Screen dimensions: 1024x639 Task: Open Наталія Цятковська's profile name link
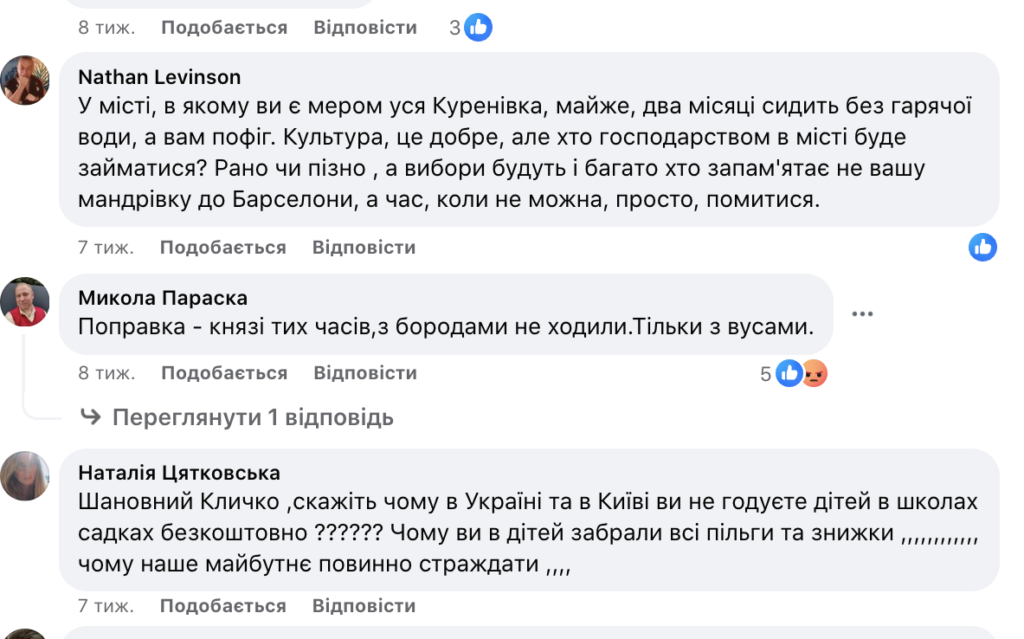click(179, 473)
